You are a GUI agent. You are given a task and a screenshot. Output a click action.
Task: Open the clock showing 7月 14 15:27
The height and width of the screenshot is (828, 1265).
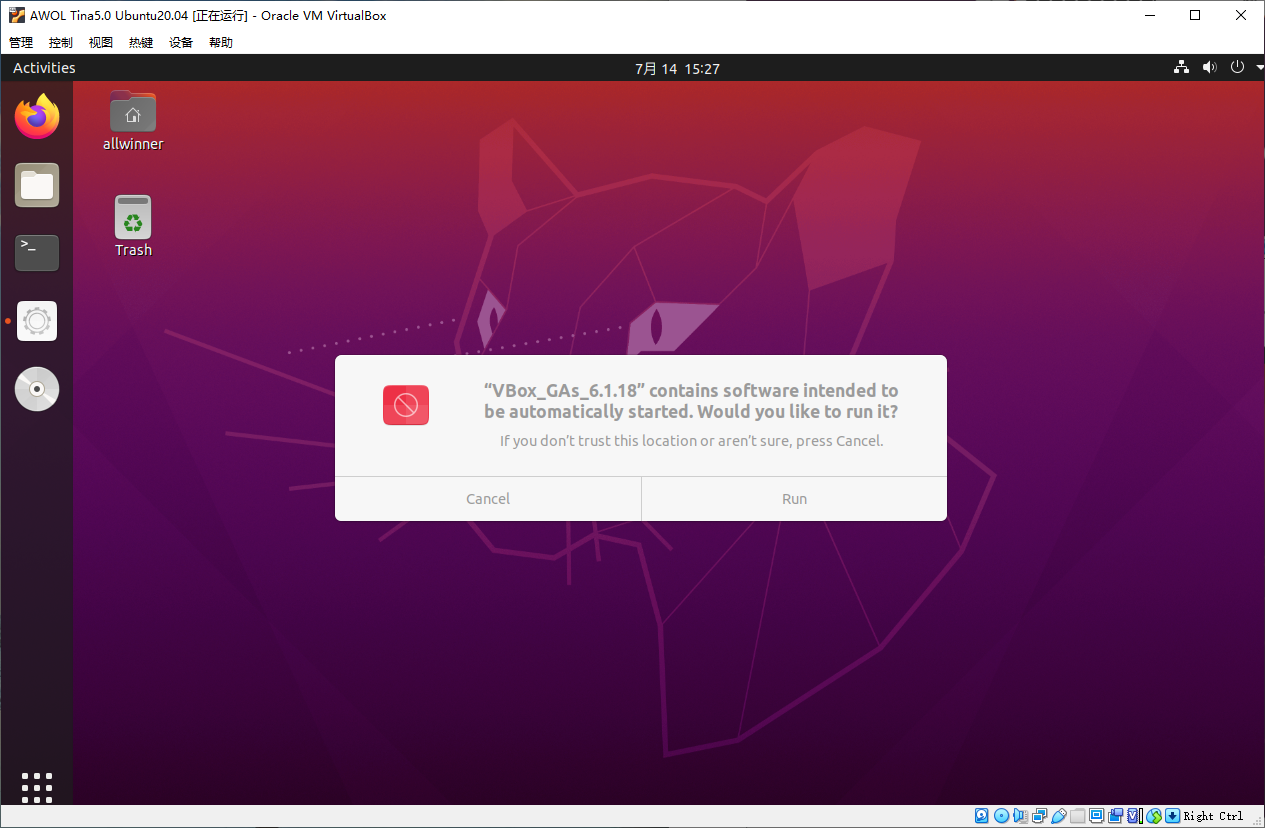point(677,69)
